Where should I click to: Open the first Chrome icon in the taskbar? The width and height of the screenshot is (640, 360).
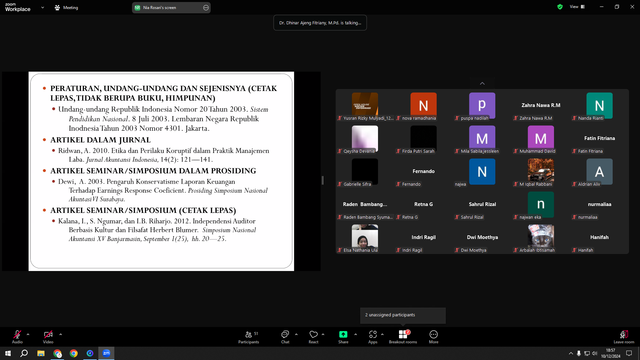57,353
